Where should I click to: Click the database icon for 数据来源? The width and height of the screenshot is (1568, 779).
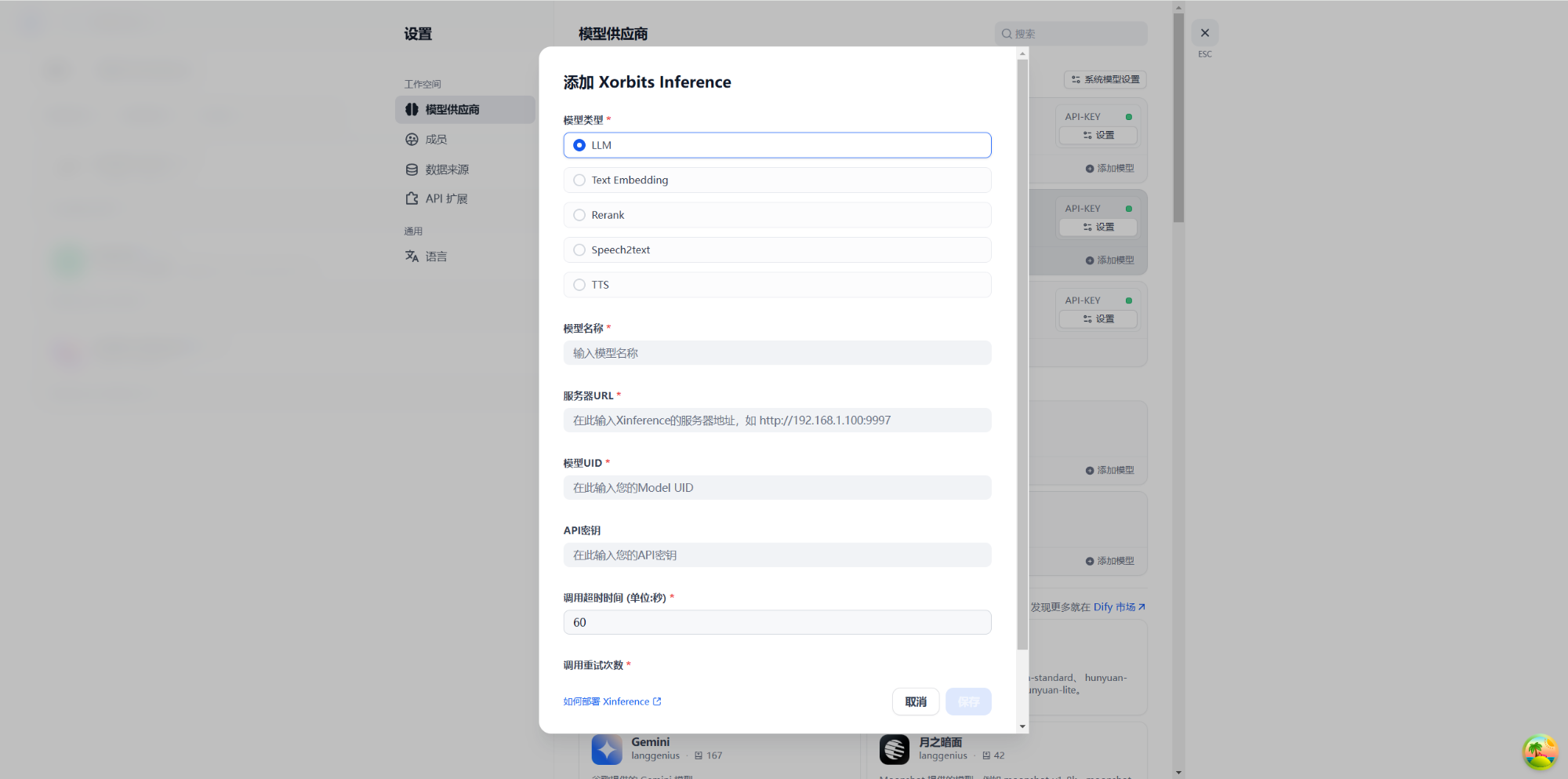click(x=412, y=169)
